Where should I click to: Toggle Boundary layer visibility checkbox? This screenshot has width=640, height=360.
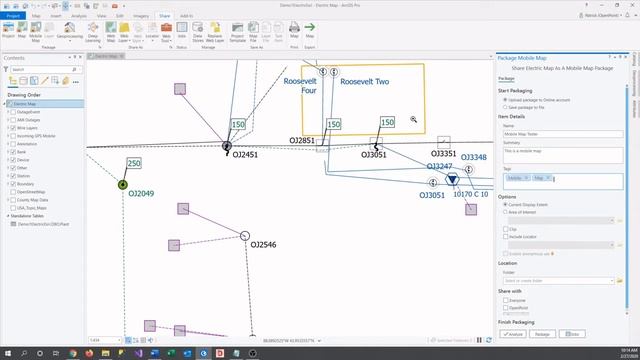pos(13,184)
